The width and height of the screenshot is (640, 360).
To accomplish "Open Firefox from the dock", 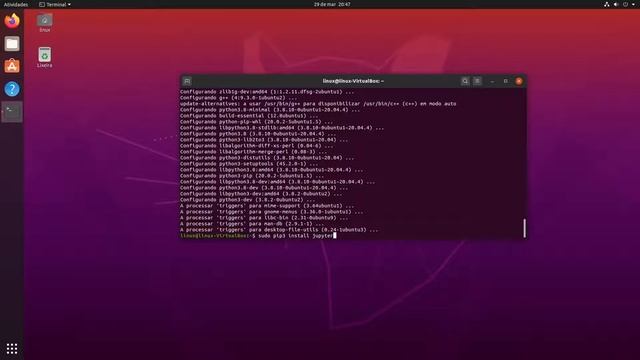I will tap(12, 20).
